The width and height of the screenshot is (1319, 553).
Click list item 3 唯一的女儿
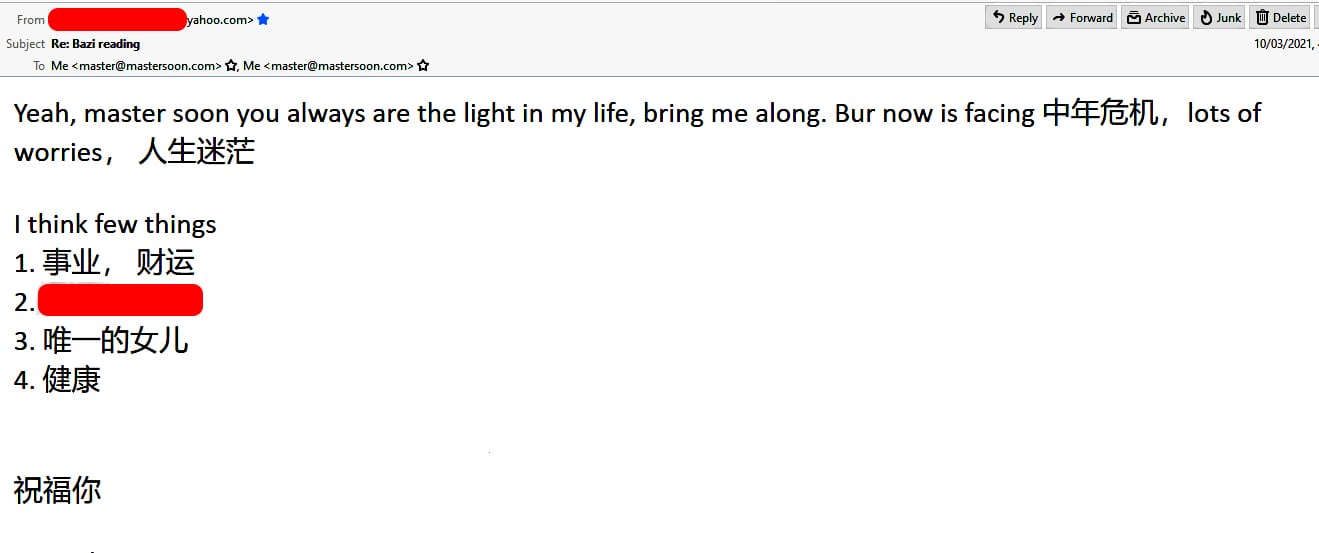(x=102, y=341)
